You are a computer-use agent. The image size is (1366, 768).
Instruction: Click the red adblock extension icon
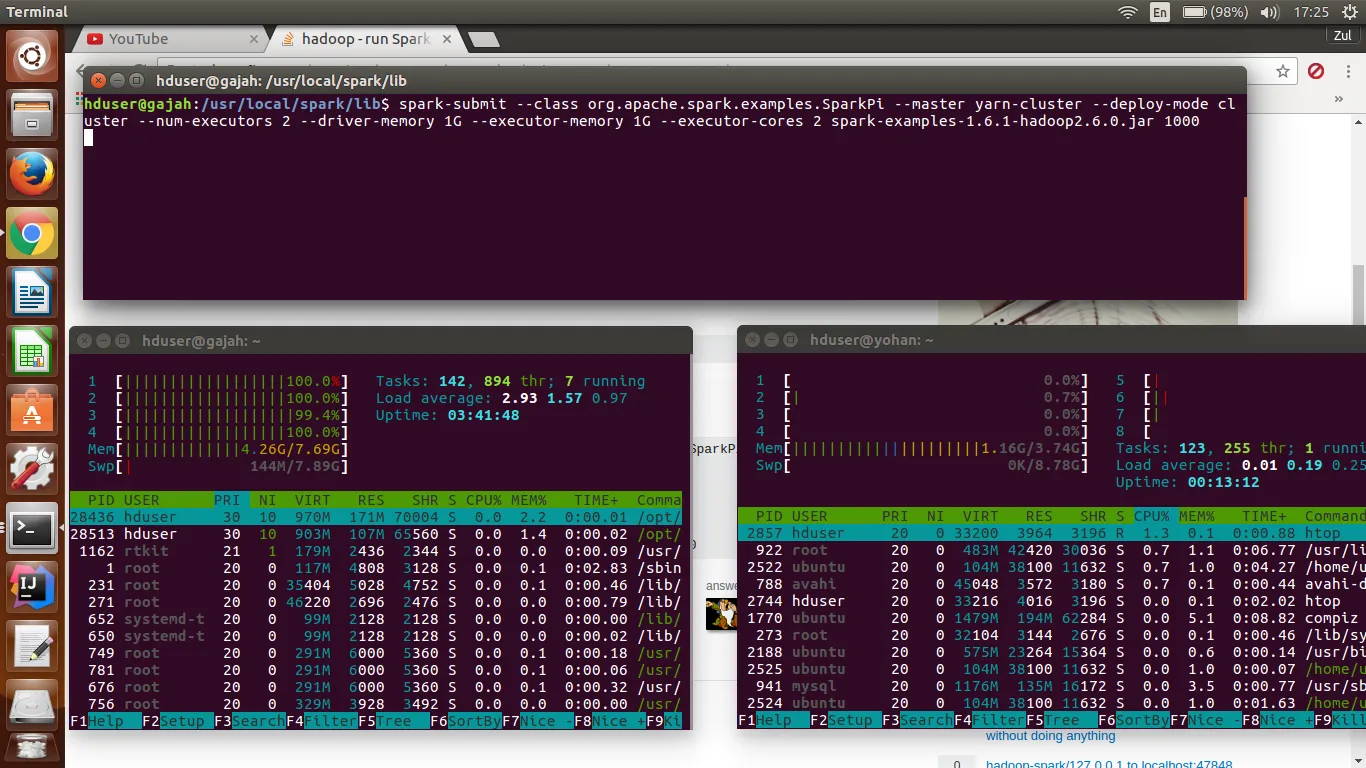click(x=1316, y=71)
